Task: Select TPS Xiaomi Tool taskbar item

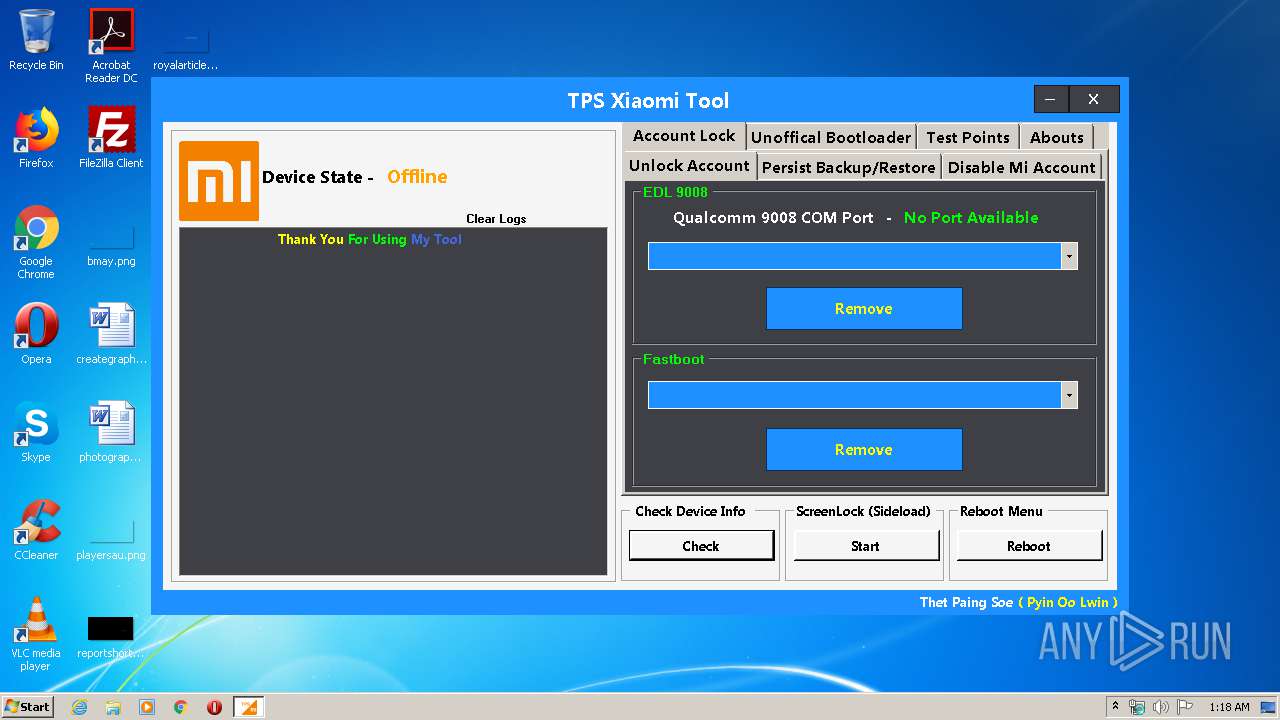Action: (248, 707)
